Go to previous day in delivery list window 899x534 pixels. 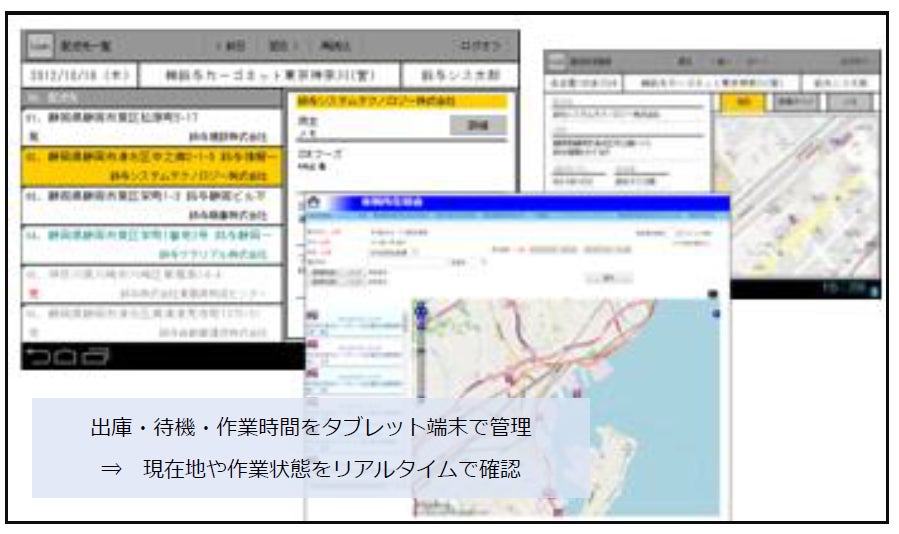[231, 46]
